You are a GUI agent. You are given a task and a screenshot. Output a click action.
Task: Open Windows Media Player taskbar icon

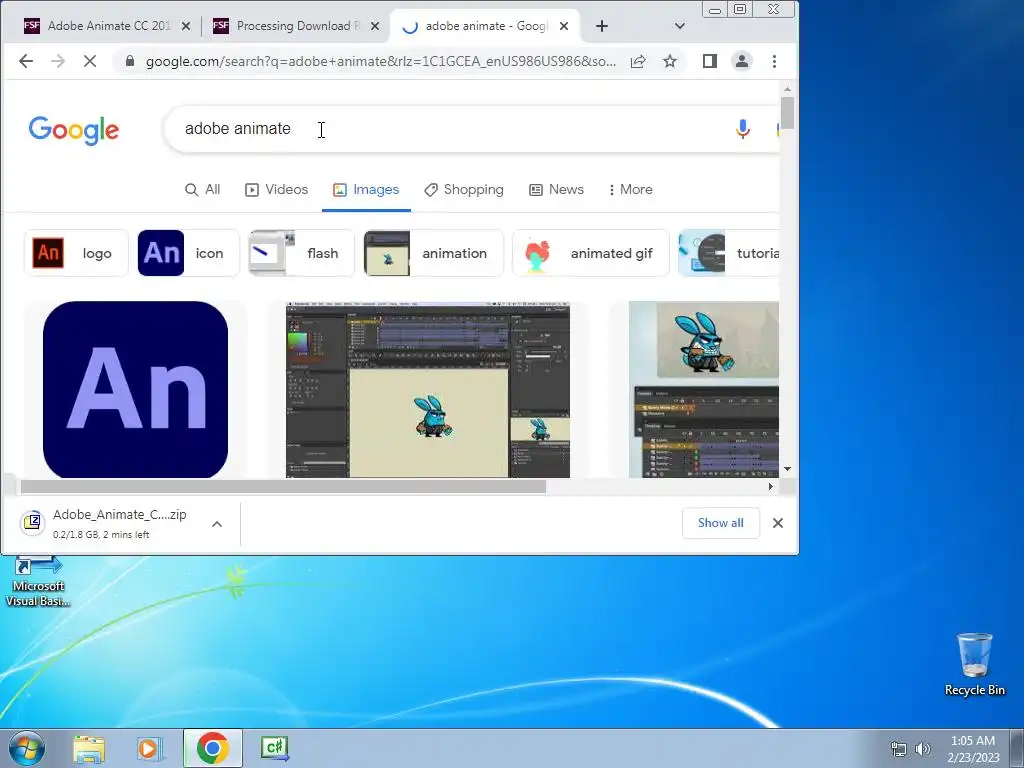(150, 748)
